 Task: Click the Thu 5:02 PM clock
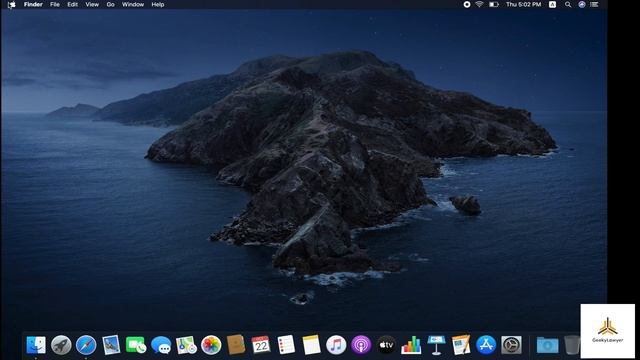tap(524, 4)
